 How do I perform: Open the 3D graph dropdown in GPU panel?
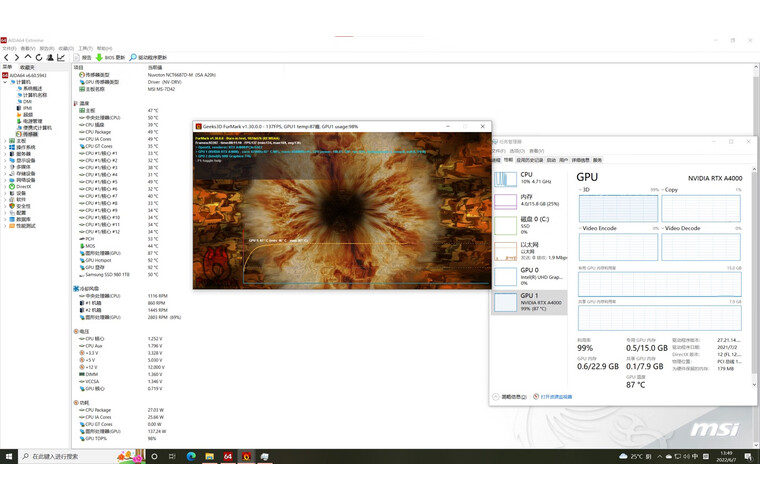click(581, 189)
